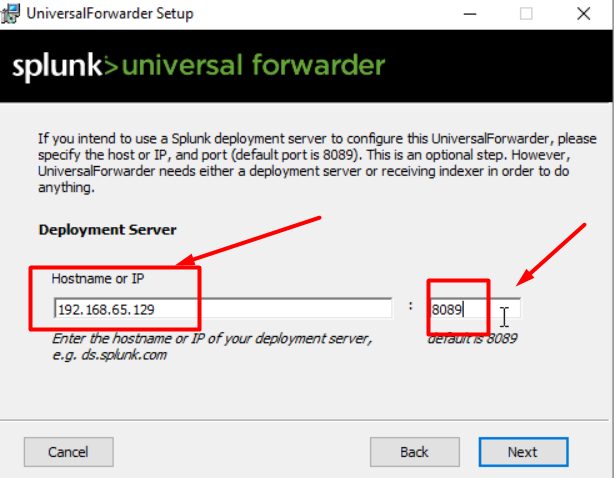Viewport: 614px width, 478px height.
Task: Click the 'Deployment Server' heading
Action: 107,230
